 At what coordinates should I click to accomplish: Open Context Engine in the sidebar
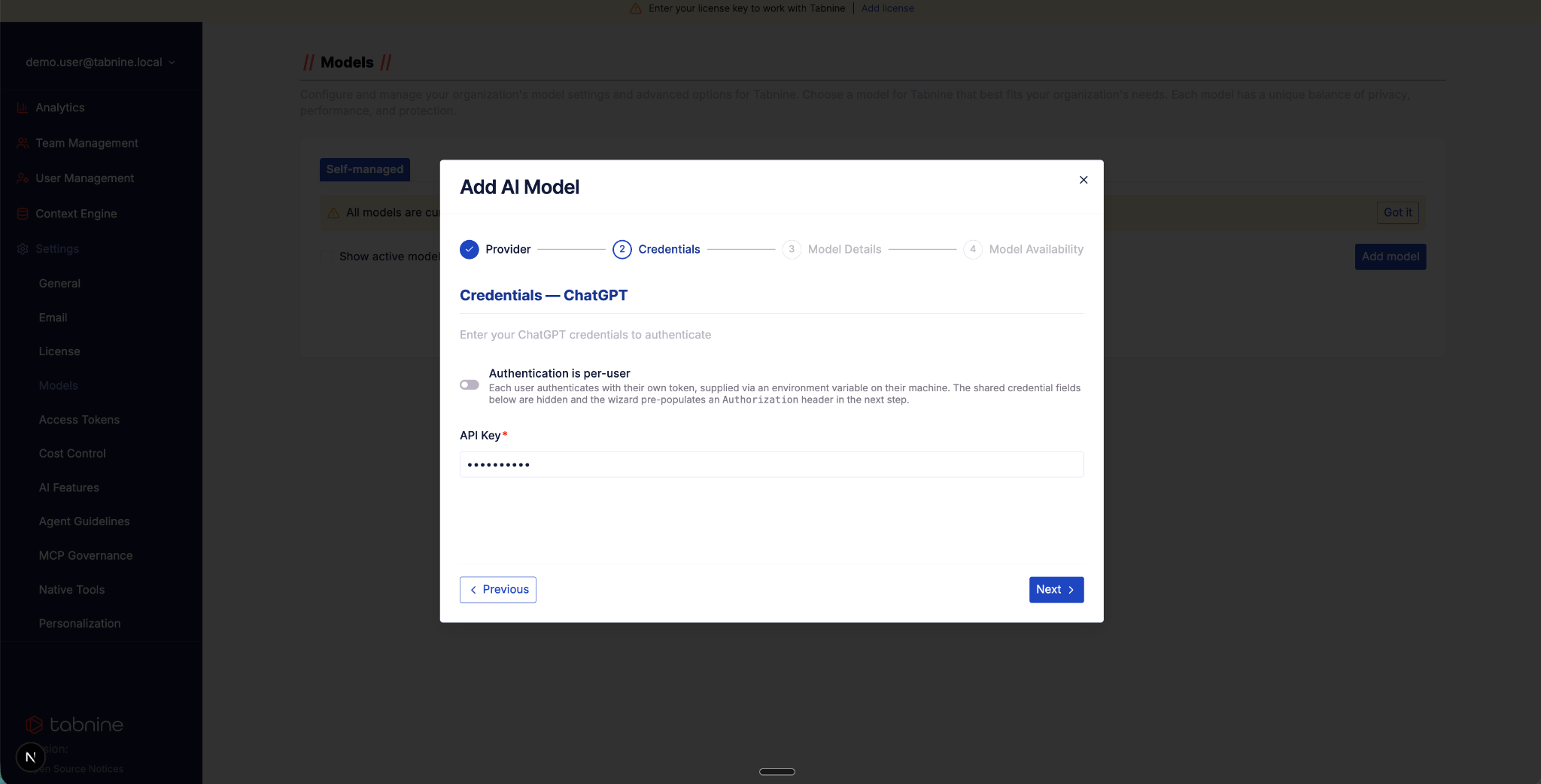76,214
